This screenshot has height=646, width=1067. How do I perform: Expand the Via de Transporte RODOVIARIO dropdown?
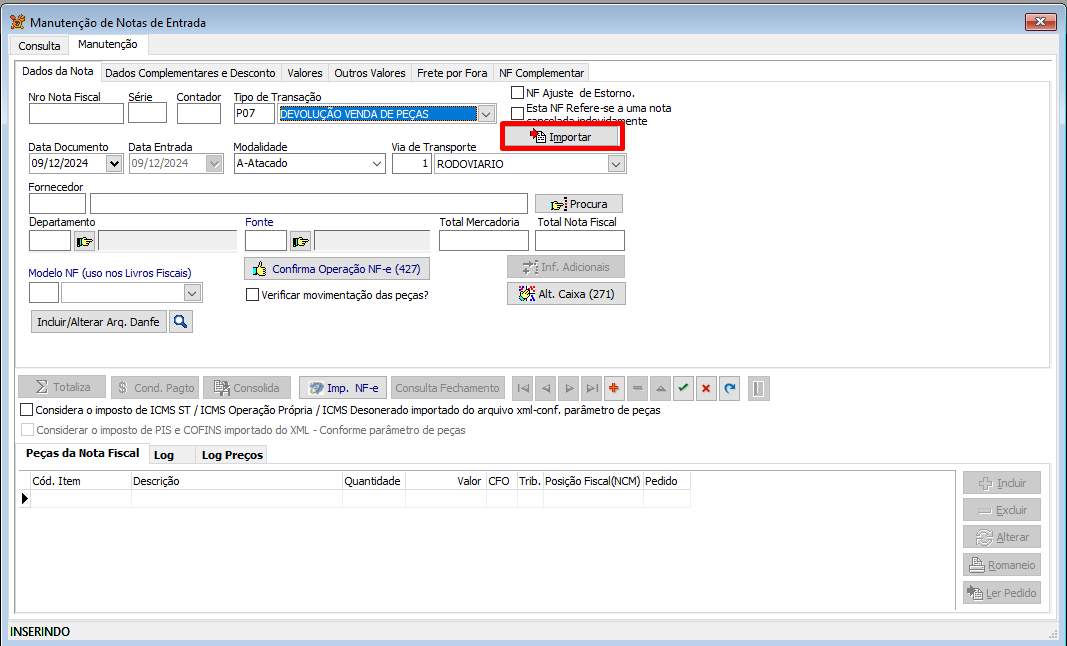pos(616,164)
